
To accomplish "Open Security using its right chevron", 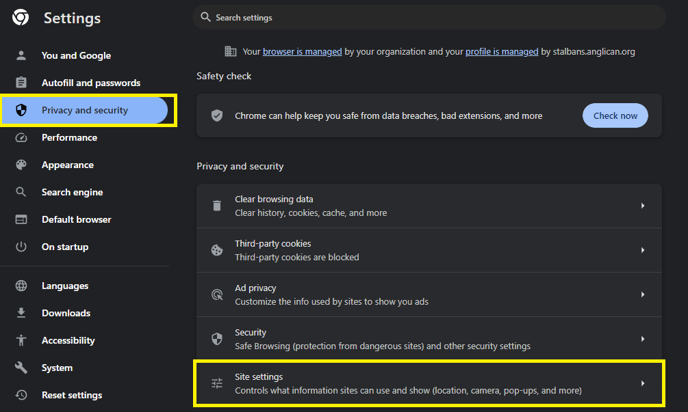I will pyautogui.click(x=642, y=339).
